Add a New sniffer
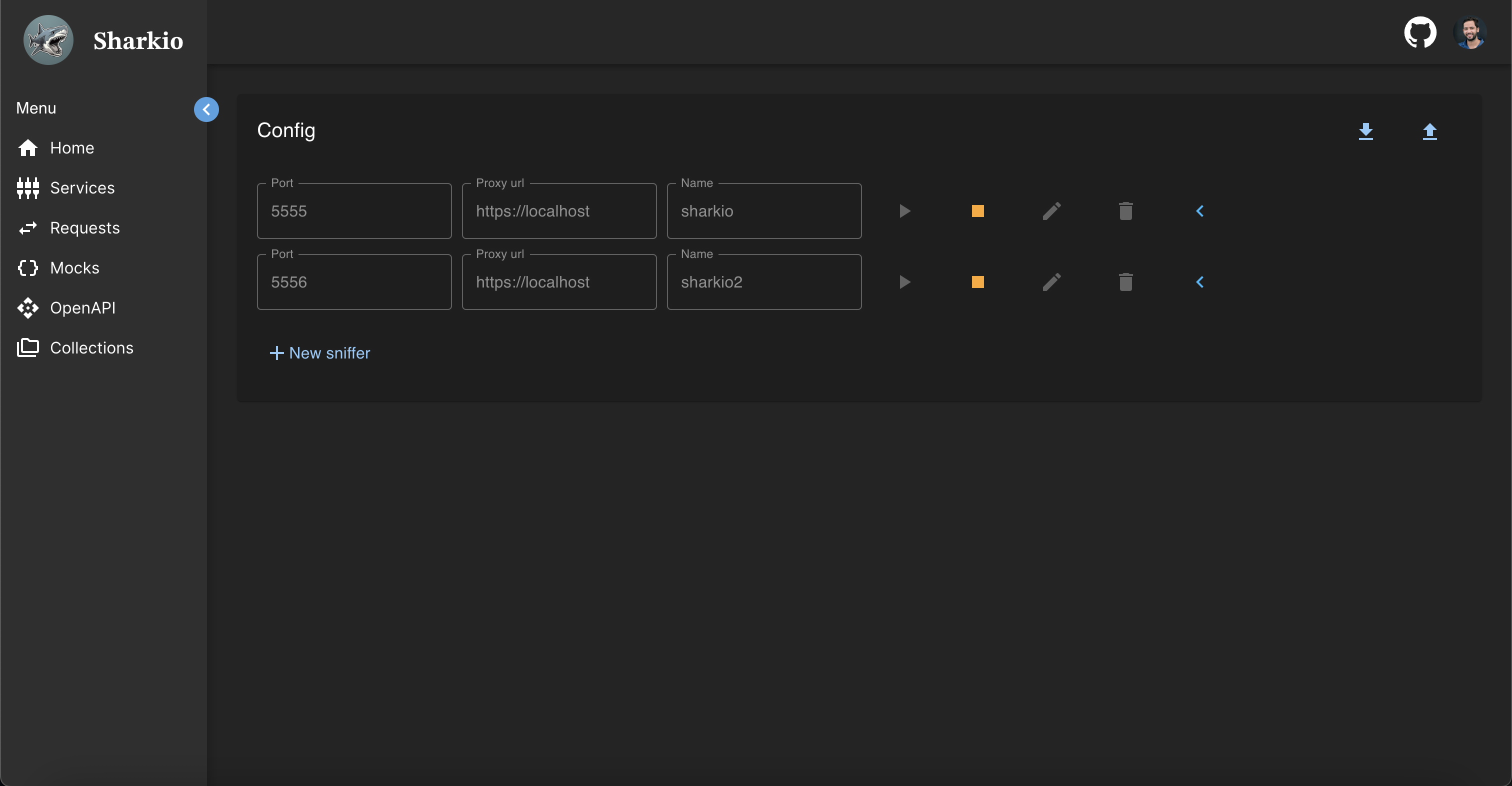The width and height of the screenshot is (1512, 786). 320,353
